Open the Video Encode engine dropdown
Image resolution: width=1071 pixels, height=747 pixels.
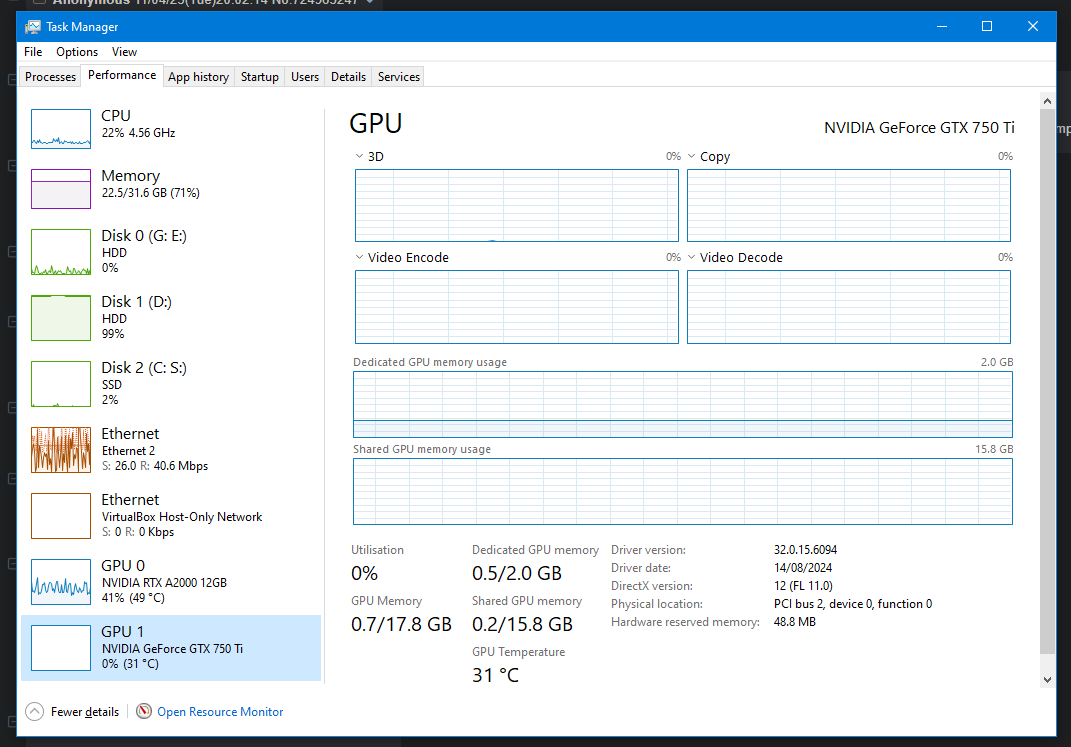(x=359, y=257)
